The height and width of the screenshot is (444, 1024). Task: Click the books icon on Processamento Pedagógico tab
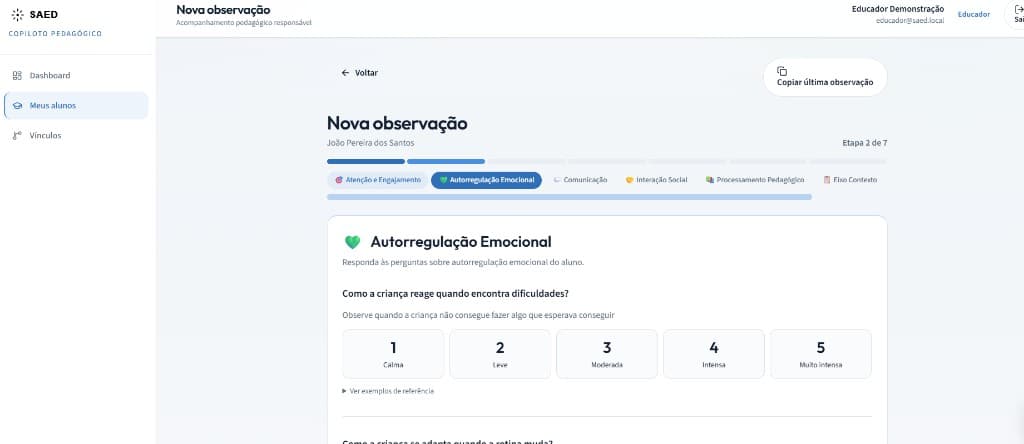click(x=710, y=180)
